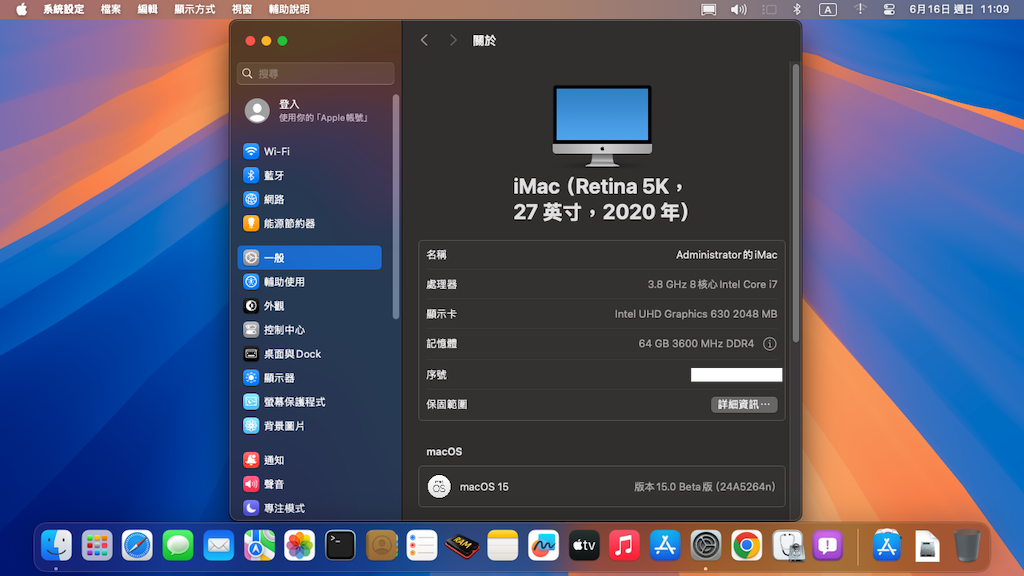Go back with the left chevron
1024x576 pixels.
[x=424, y=40]
